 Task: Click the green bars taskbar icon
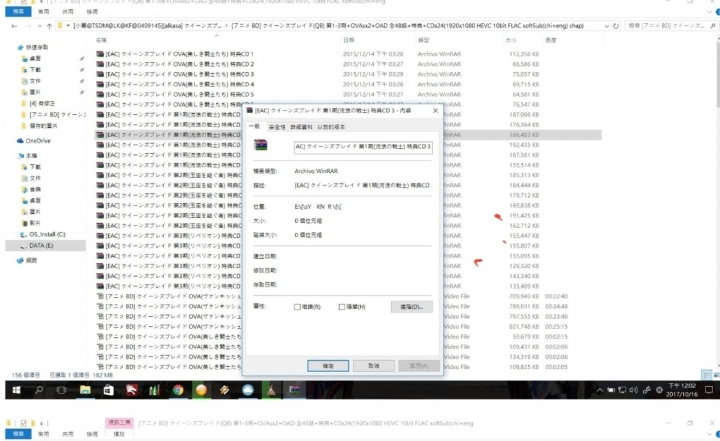pyautogui.click(x=154, y=390)
